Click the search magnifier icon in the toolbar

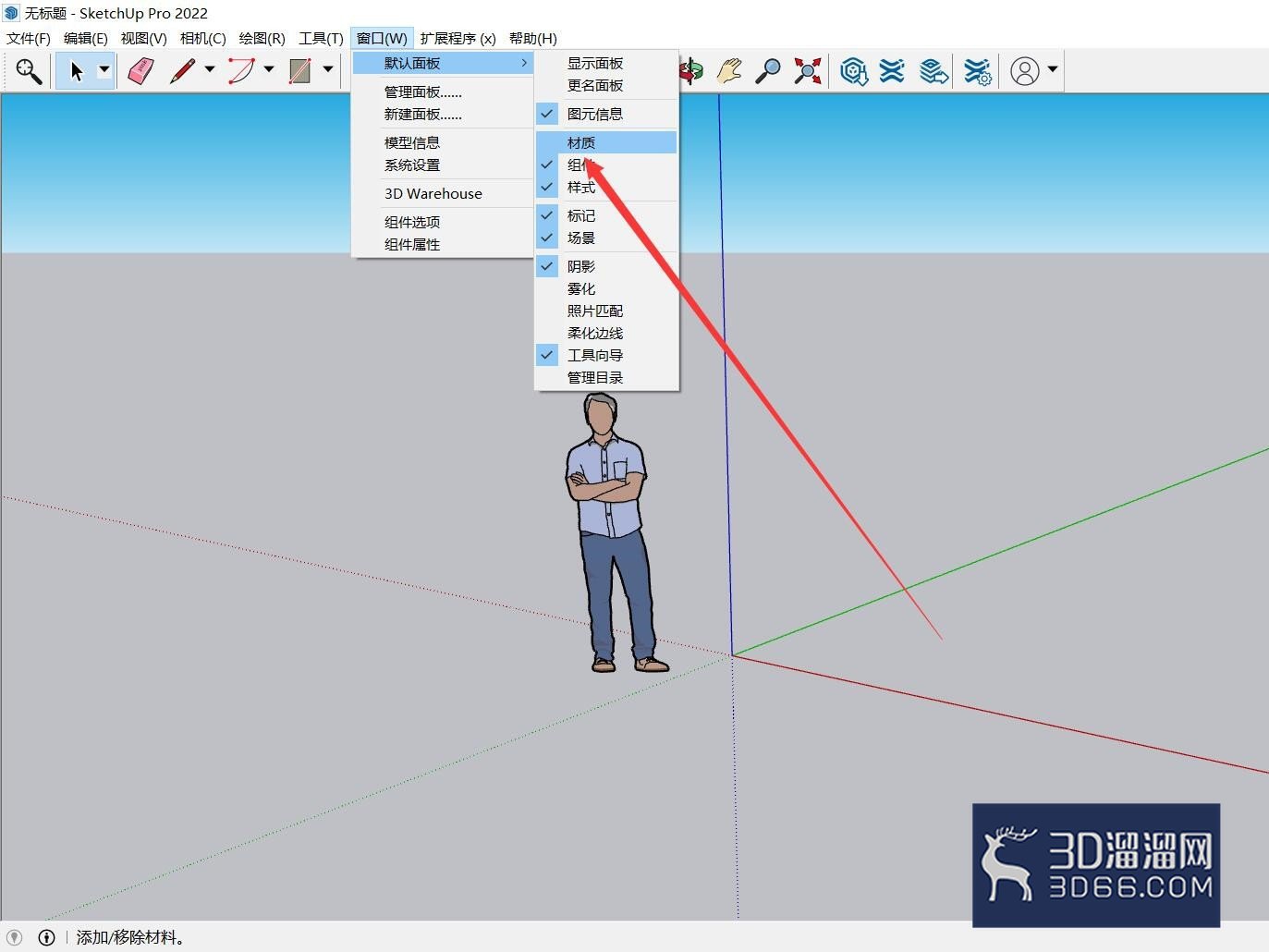tap(29, 70)
